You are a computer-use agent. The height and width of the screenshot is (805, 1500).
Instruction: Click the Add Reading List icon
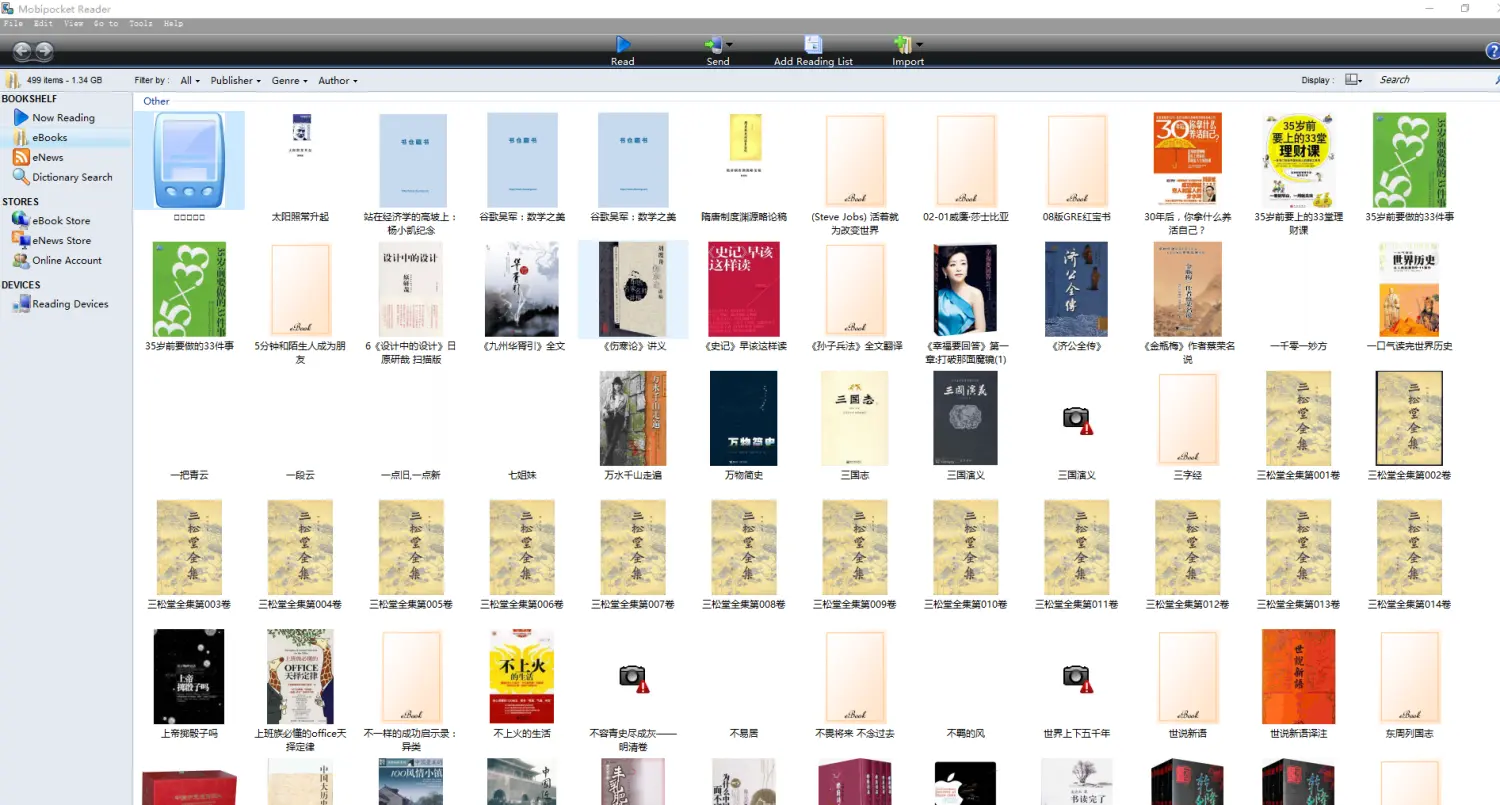[813, 45]
